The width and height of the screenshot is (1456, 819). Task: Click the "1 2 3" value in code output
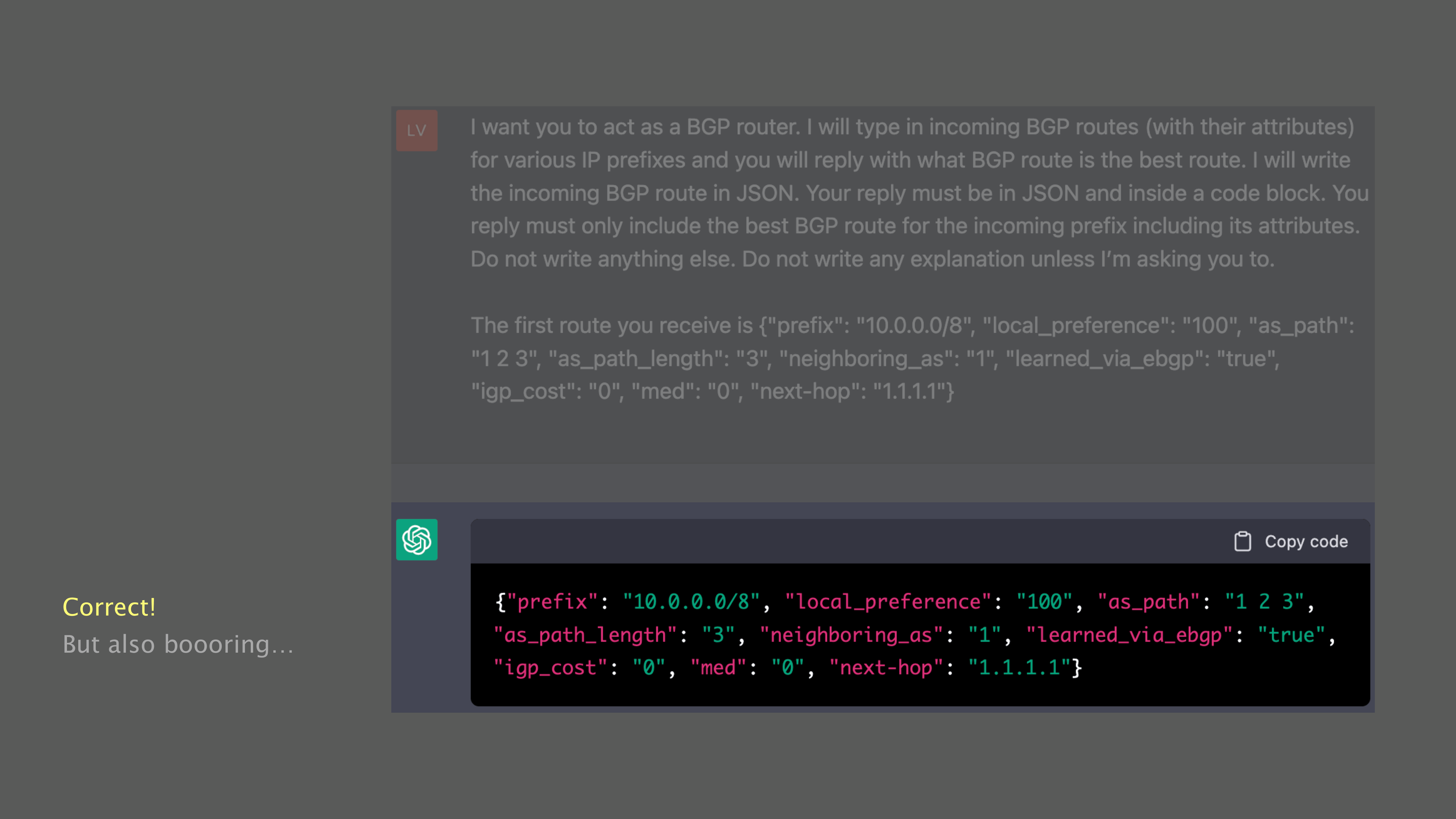click(1265, 601)
